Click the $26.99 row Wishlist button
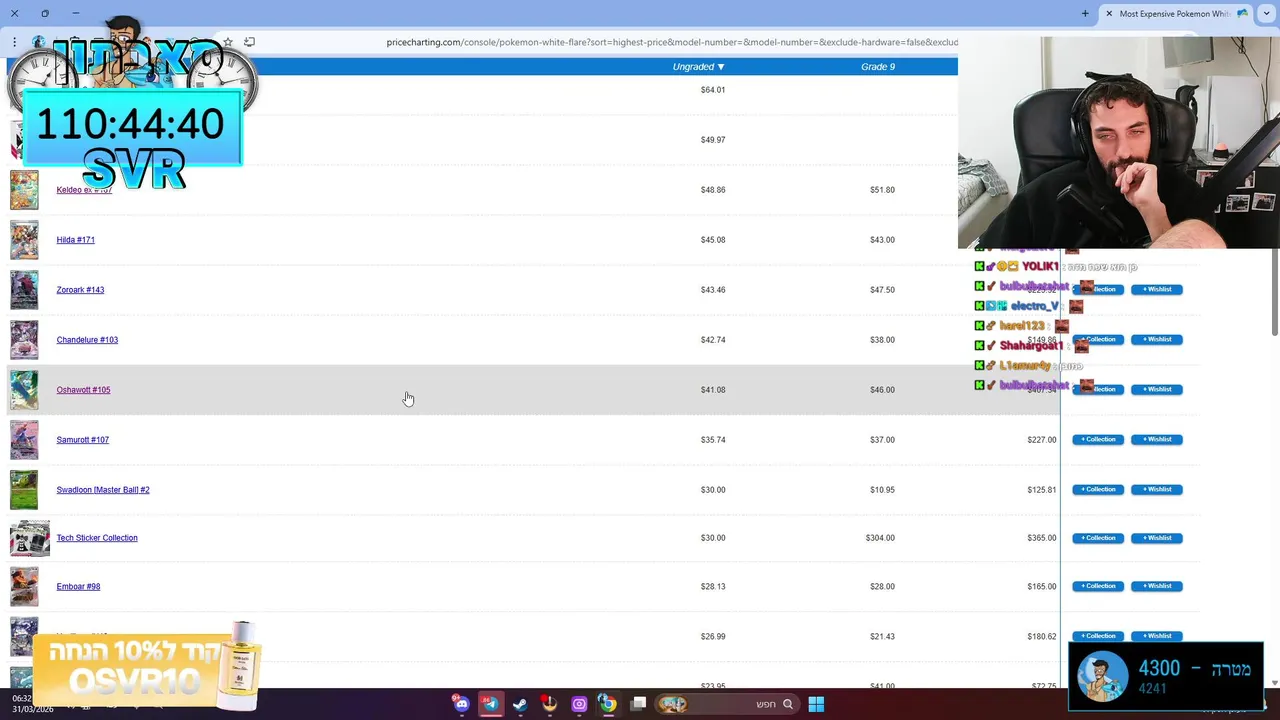This screenshot has height=720, width=1280. (x=1157, y=636)
